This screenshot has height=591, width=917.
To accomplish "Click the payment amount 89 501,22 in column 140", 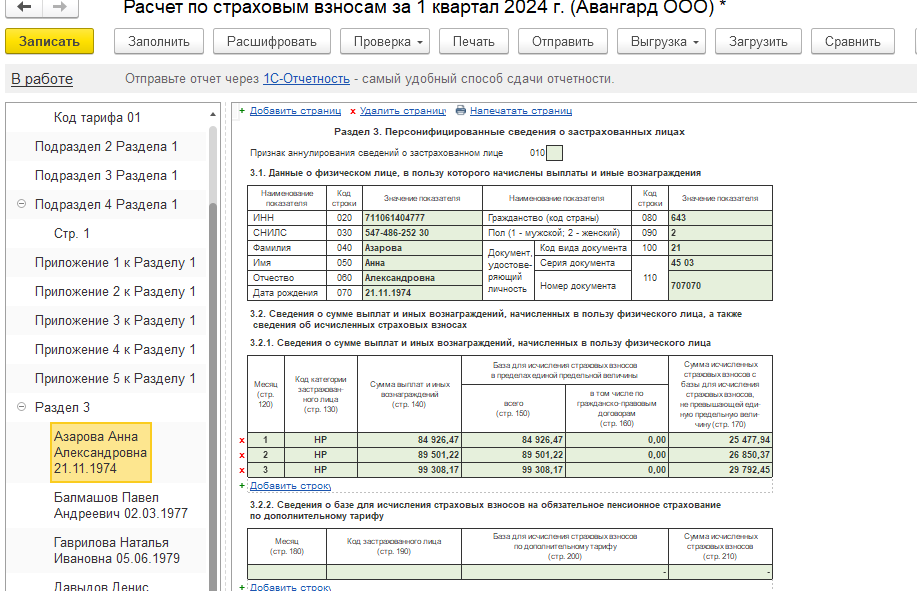I will [409, 455].
